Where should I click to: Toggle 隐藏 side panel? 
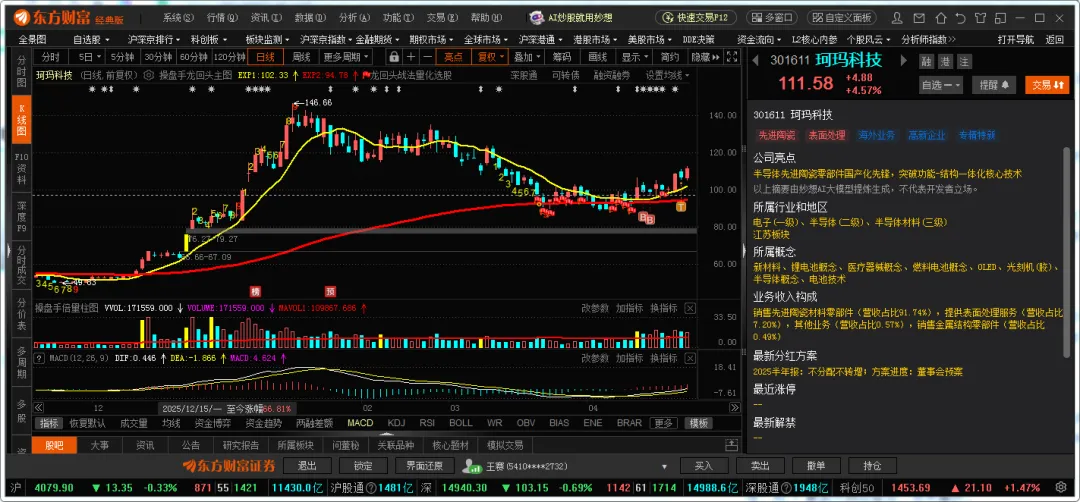pos(705,56)
